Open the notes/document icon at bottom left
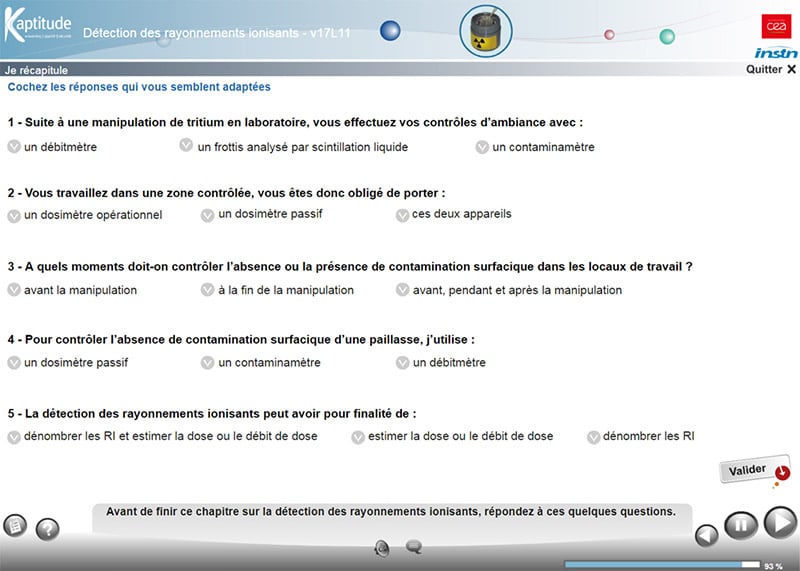Image resolution: width=800 pixels, height=571 pixels. pos(15,525)
